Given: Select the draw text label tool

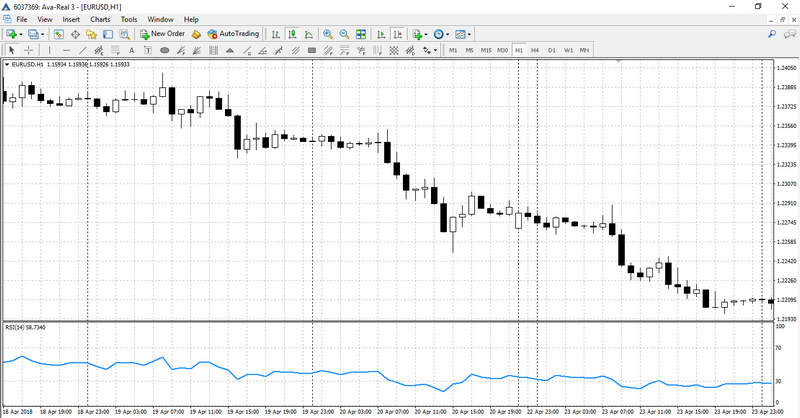Looking at the screenshot, I should [132, 50].
